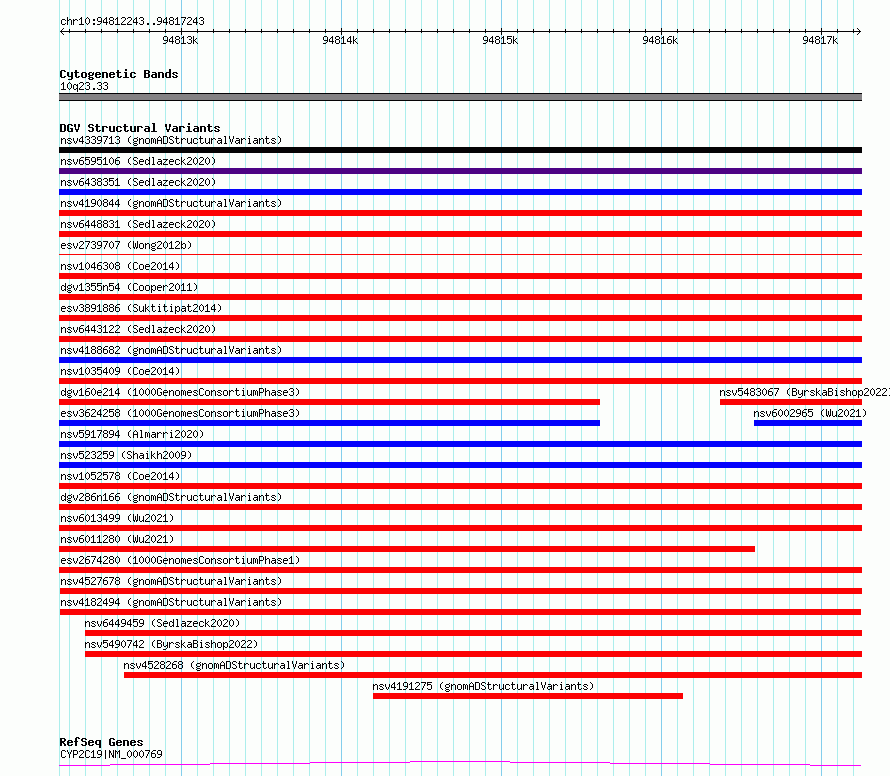
Task: Open the nsv6438351 (Sedlazeck2020) variant
Action: [138, 182]
